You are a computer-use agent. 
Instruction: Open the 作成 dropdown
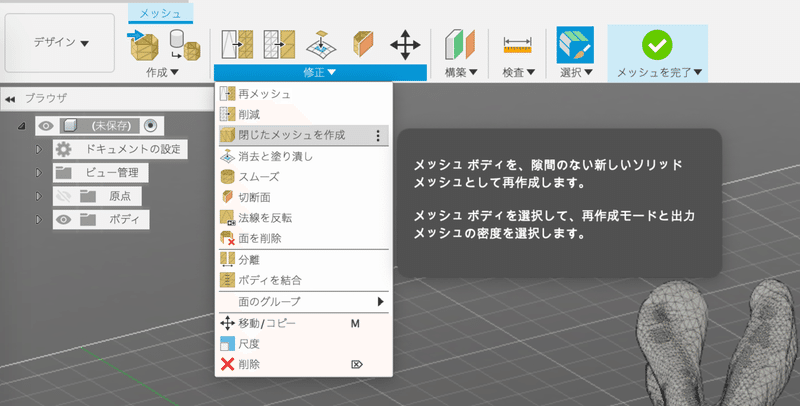pos(162,72)
